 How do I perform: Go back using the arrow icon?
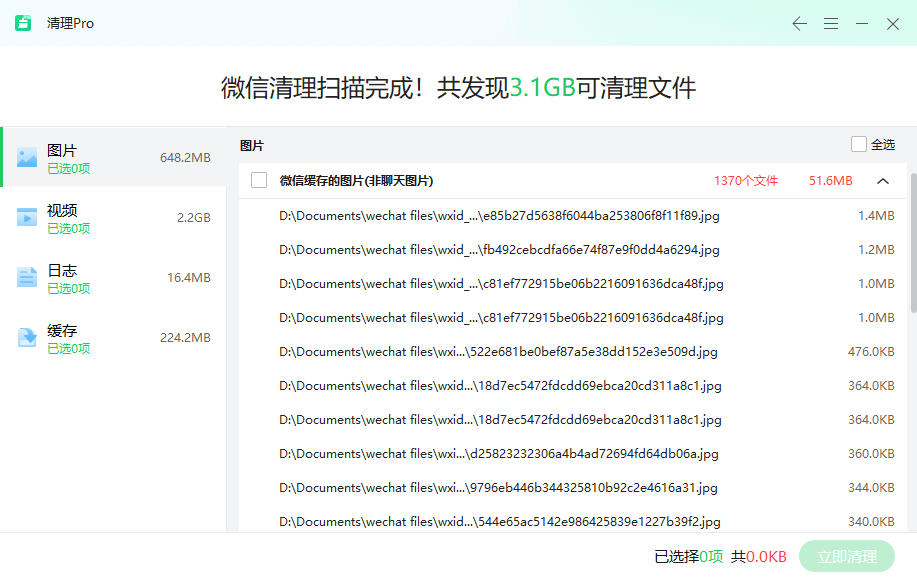click(x=799, y=23)
